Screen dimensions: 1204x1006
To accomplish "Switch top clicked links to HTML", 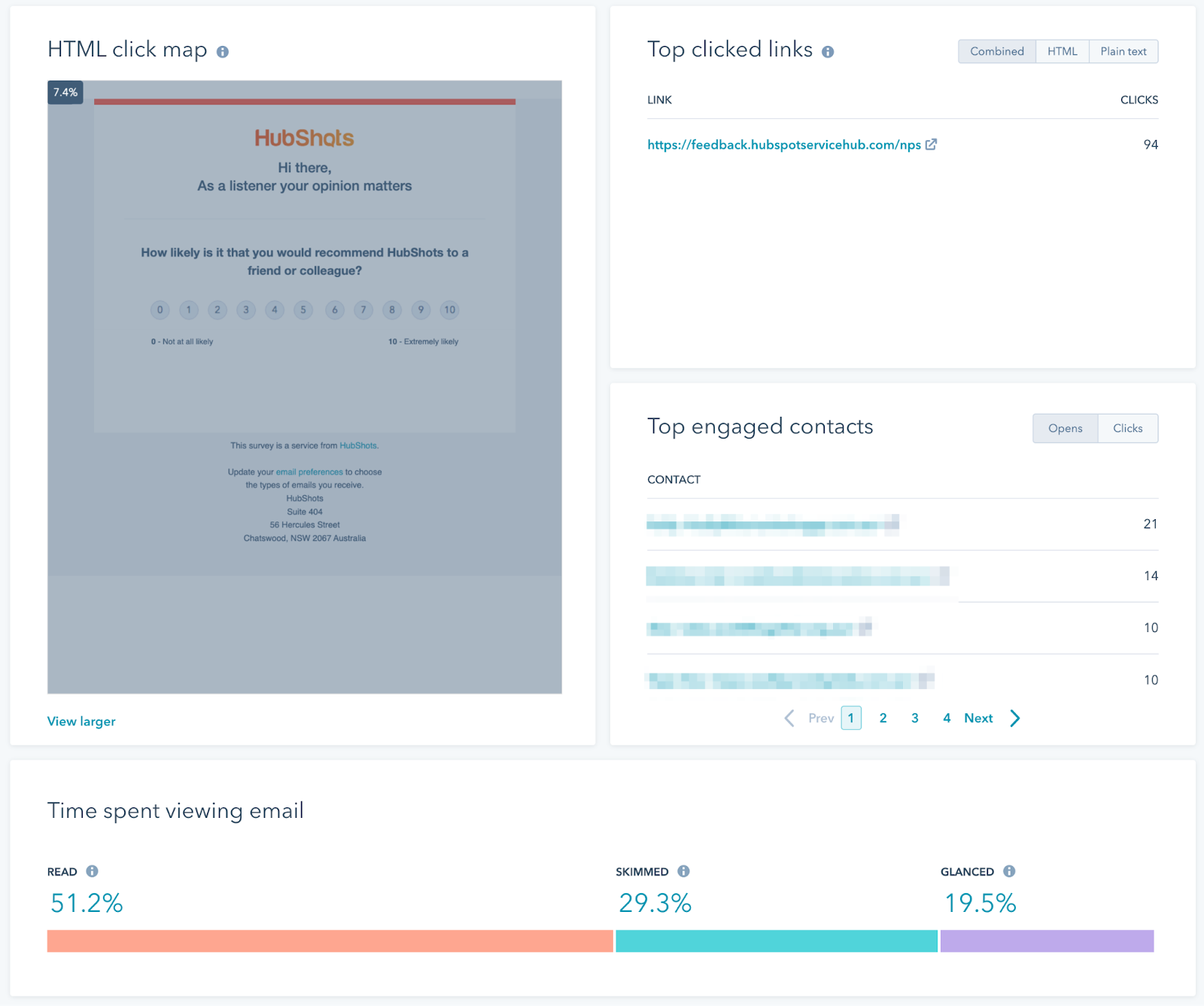I will point(1062,51).
